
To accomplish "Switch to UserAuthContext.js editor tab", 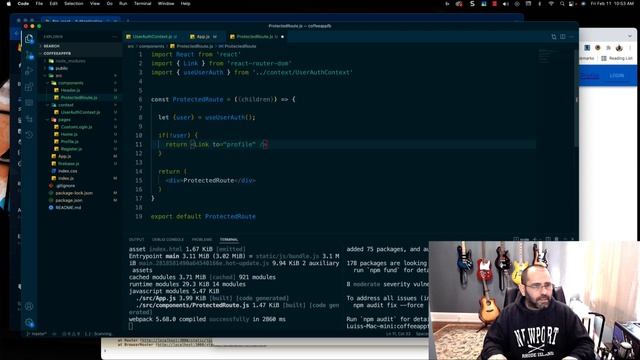I will [x=152, y=37].
